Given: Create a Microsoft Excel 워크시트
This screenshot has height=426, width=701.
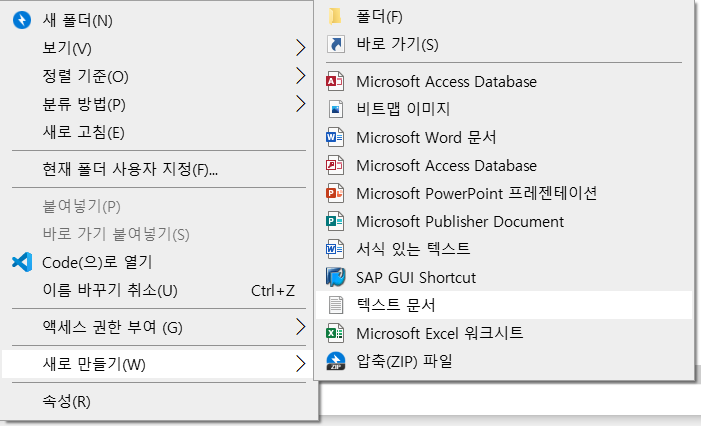Looking at the screenshot, I should pyautogui.click(x=504, y=333).
